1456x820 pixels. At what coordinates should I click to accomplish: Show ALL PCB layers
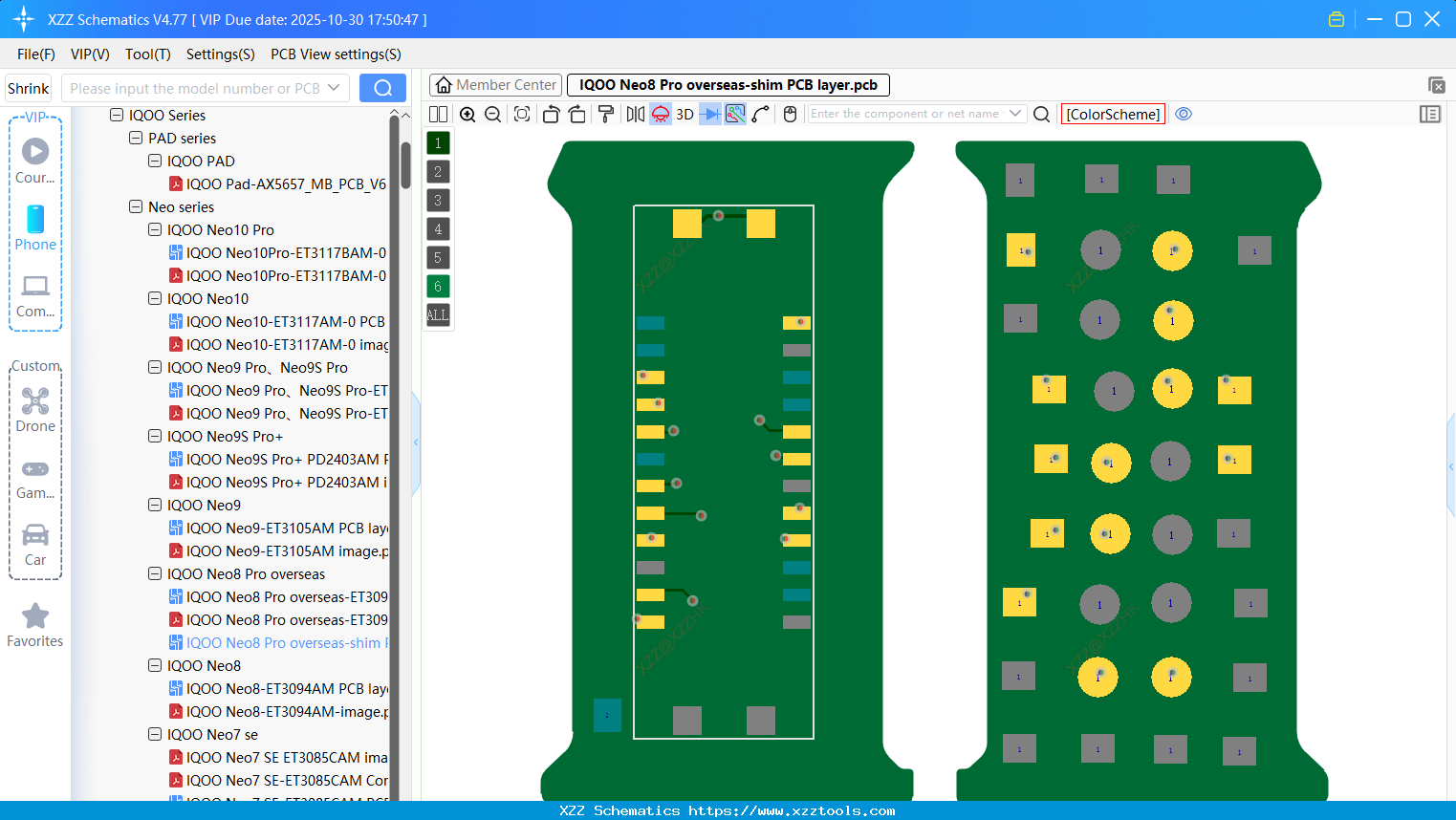pyautogui.click(x=438, y=315)
